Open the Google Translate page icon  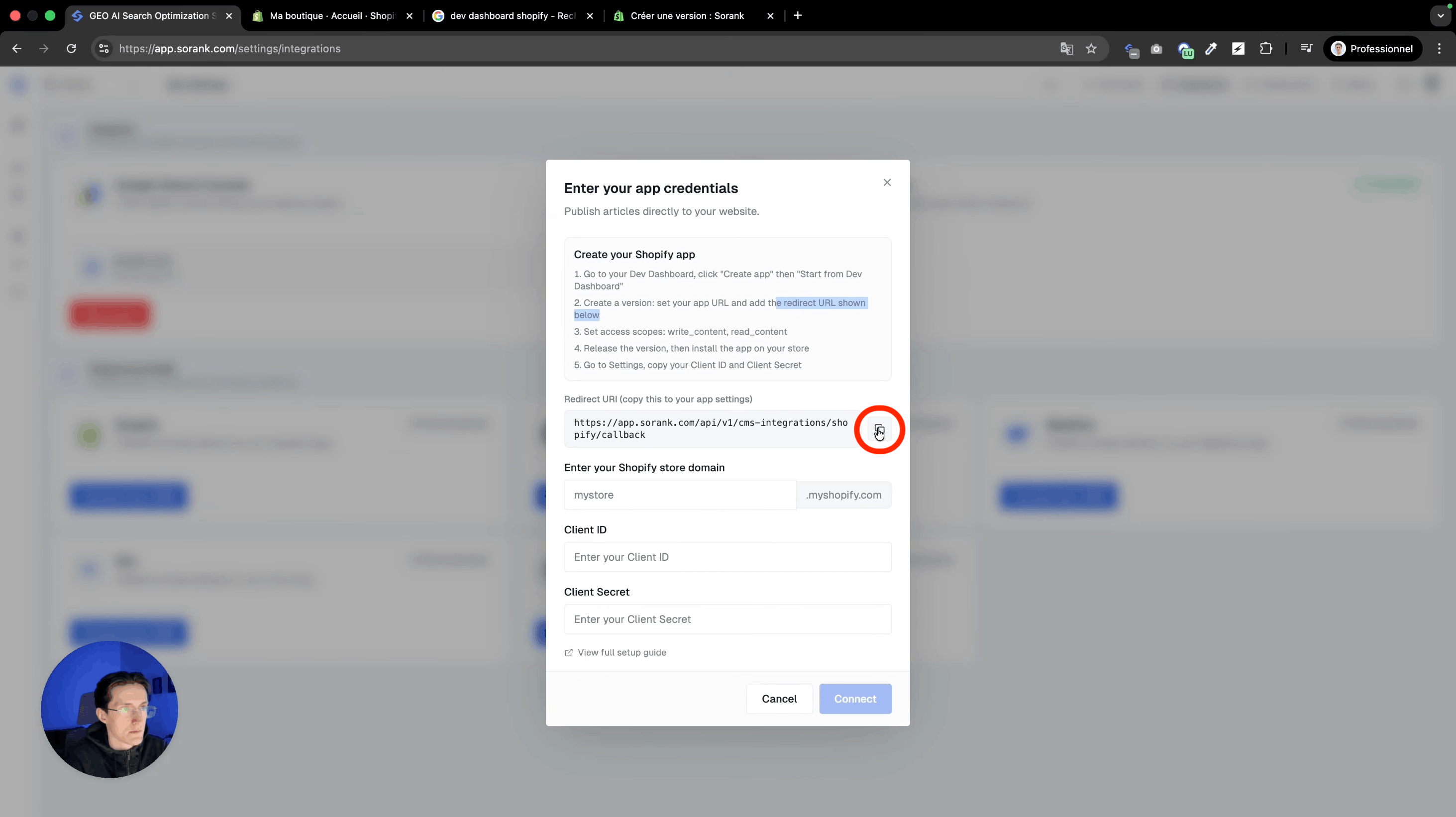pos(1066,49)
